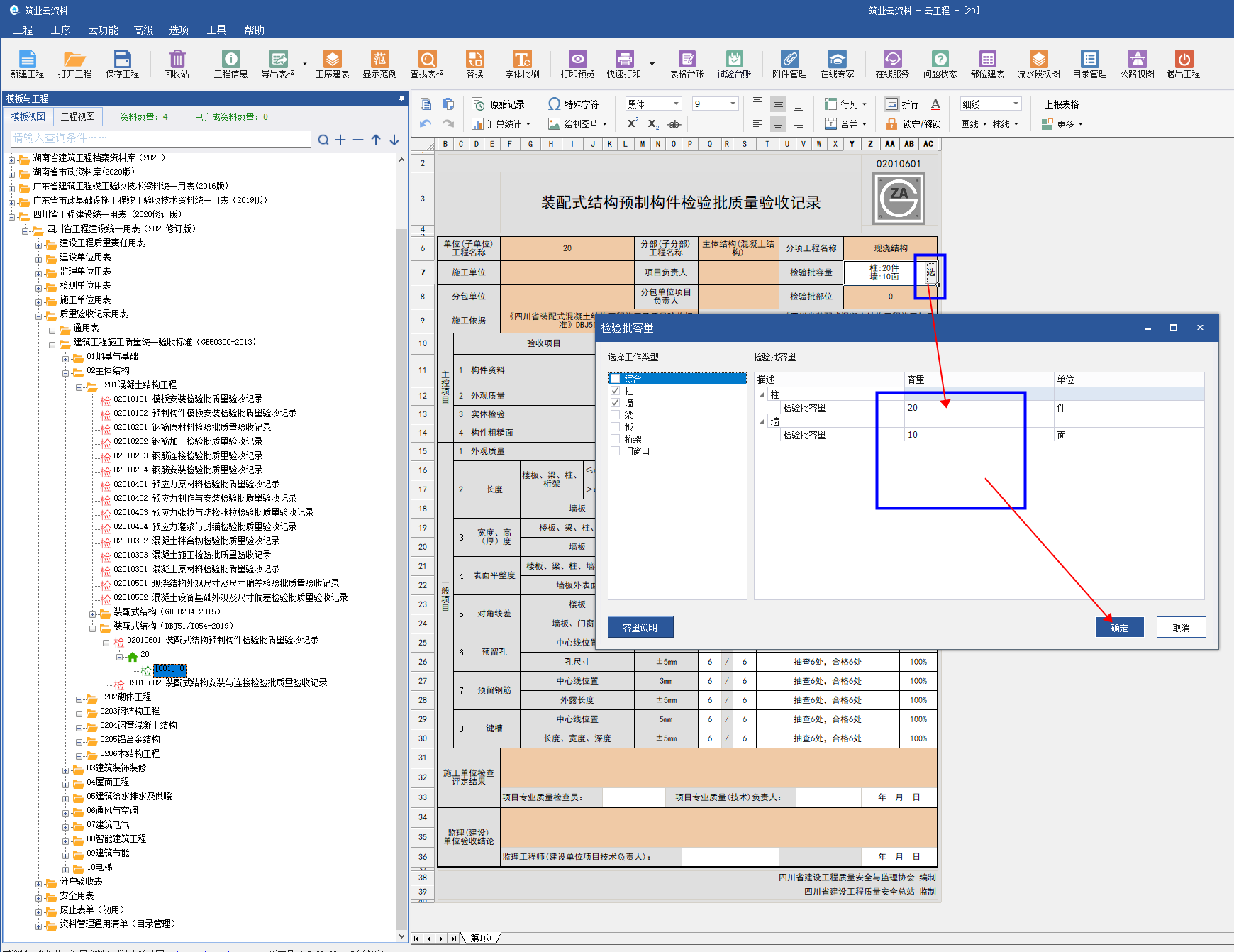
Task: Edit the 柱 capacity value 20
Action: click(979, 408)
